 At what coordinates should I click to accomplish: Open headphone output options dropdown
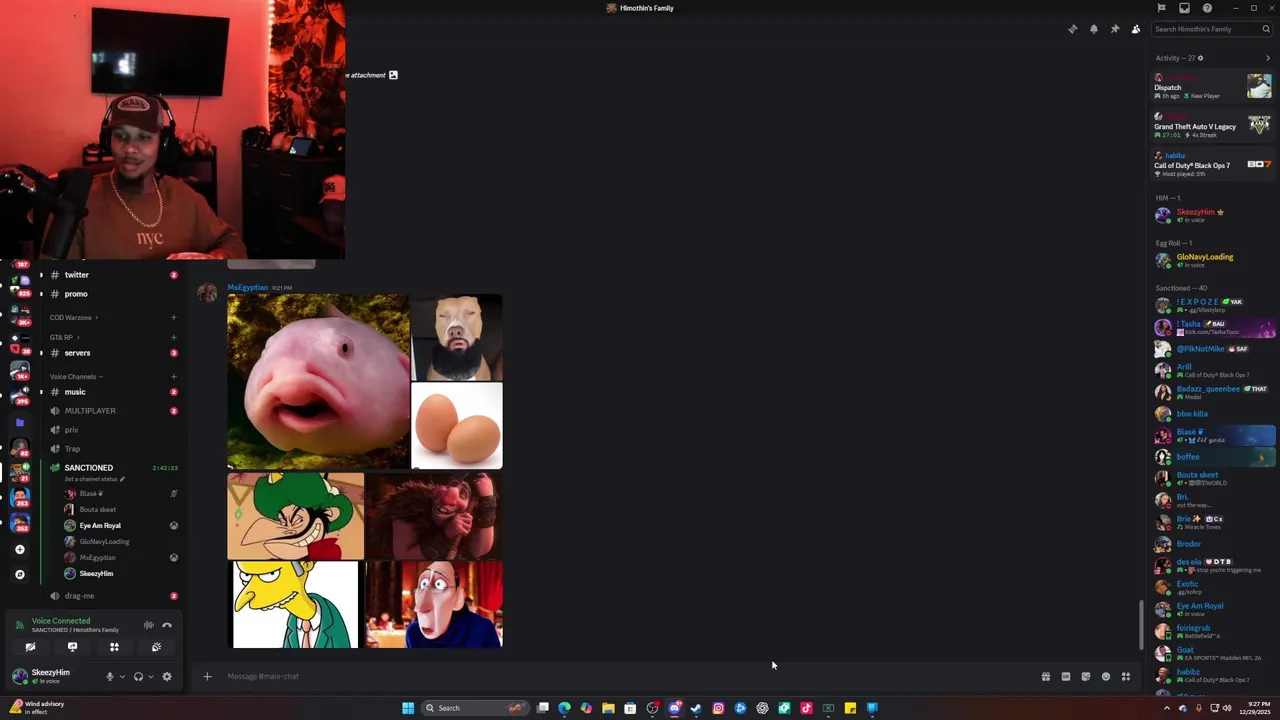coord(151,676)
